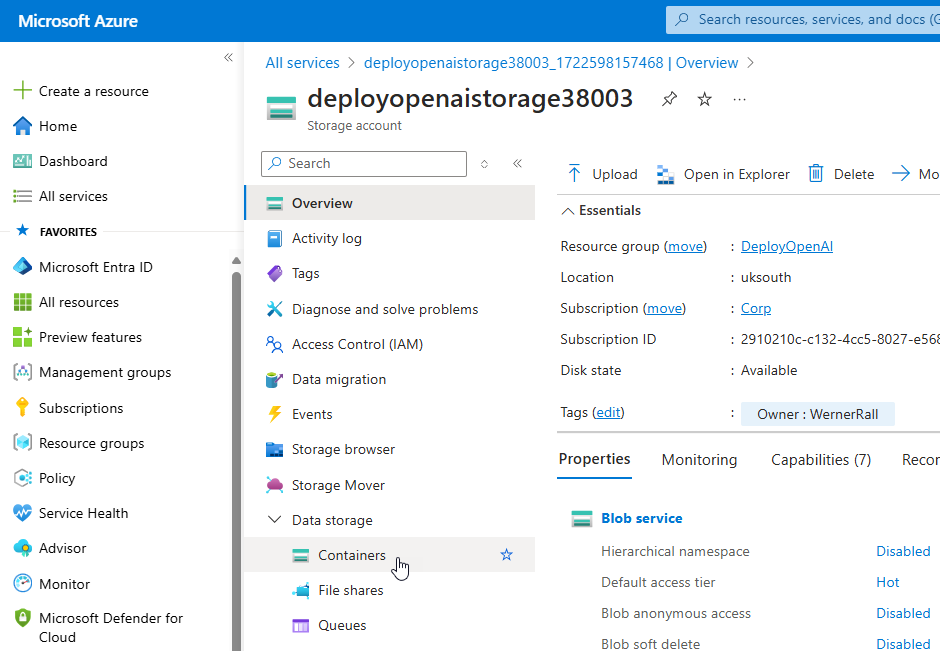Image resolution: width=940 pixels, height=651 pixels.
Task: Click the FAVORITES star header
Action: coord(23,230)
